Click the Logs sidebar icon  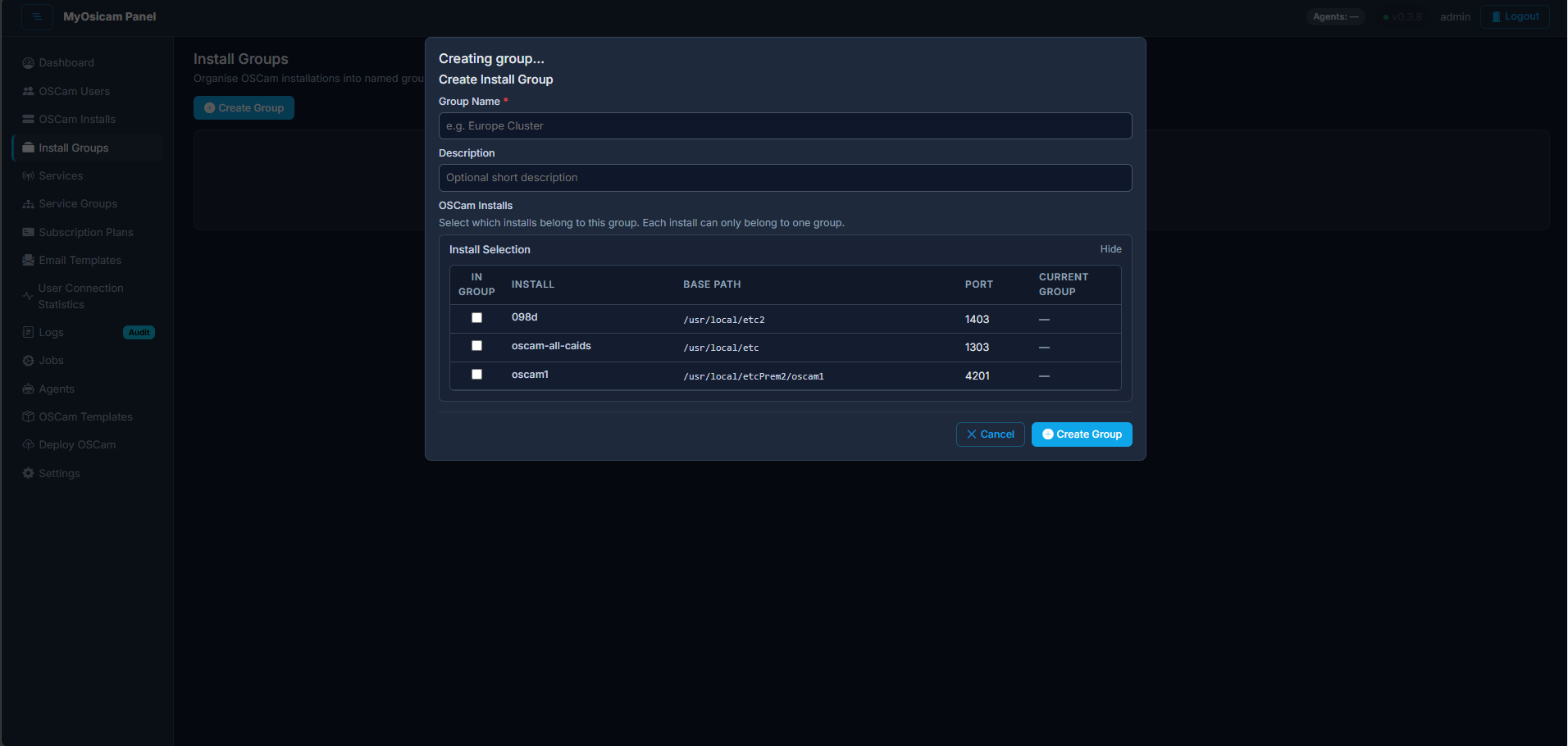28,332
